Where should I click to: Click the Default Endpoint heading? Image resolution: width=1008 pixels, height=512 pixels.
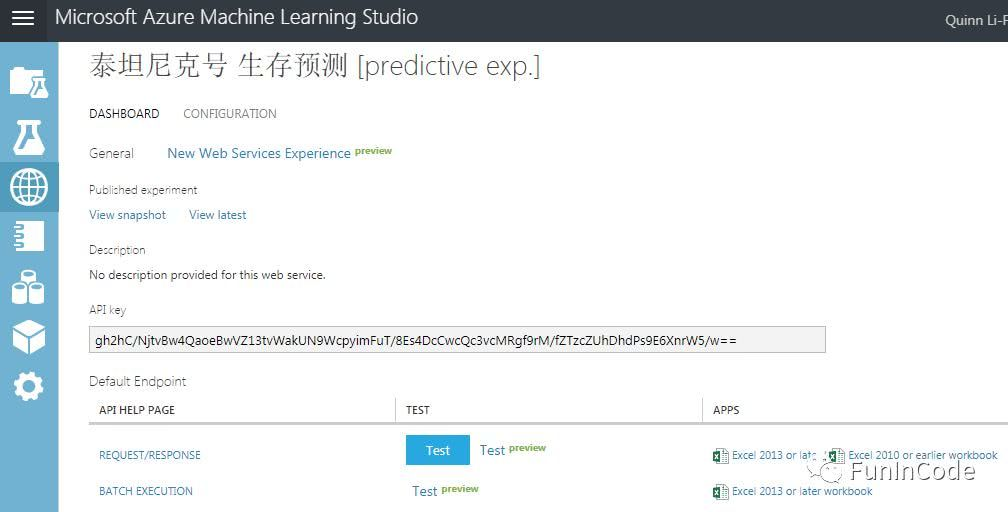[x=138, y=381]
